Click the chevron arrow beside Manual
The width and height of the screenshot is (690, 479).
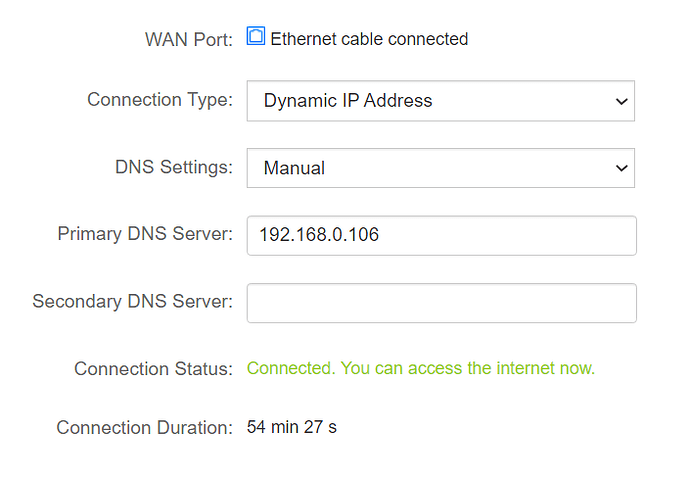621,168
